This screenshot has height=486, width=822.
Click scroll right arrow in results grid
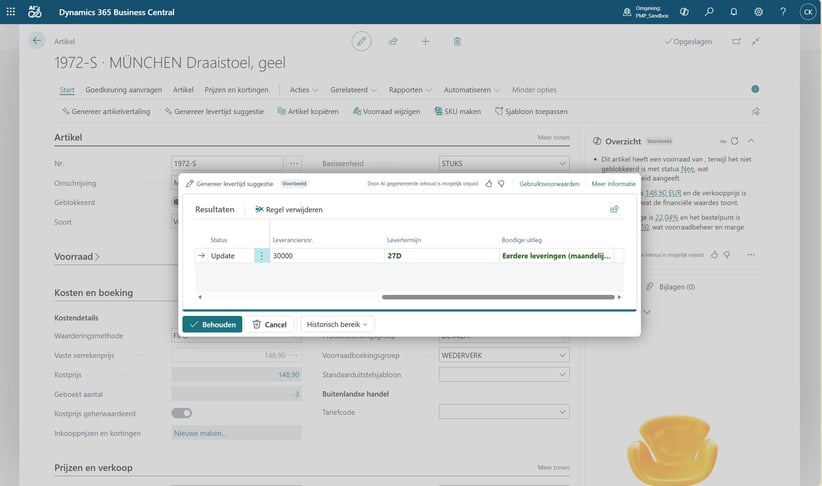619,297
